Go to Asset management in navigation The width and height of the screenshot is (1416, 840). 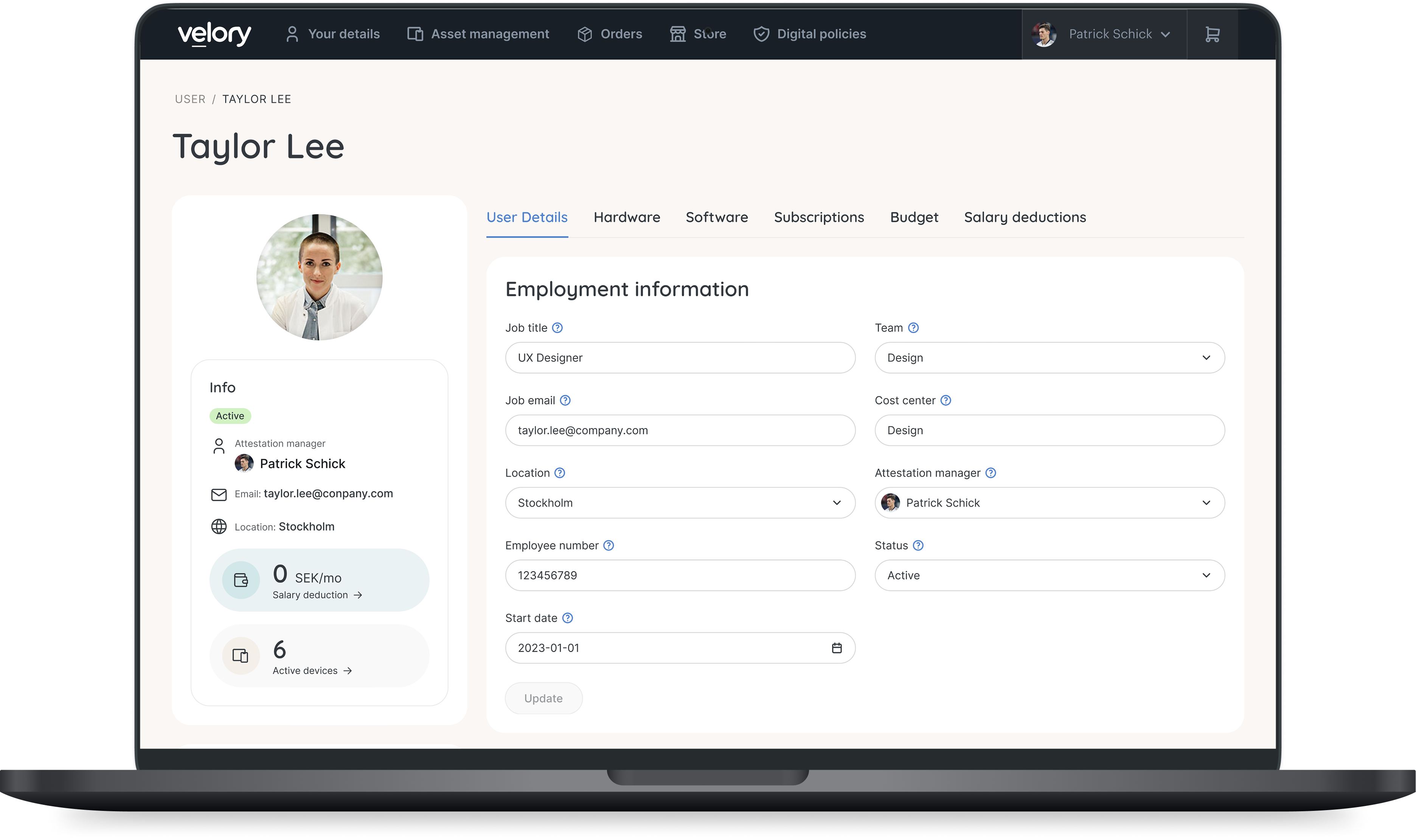pos(478,34)
